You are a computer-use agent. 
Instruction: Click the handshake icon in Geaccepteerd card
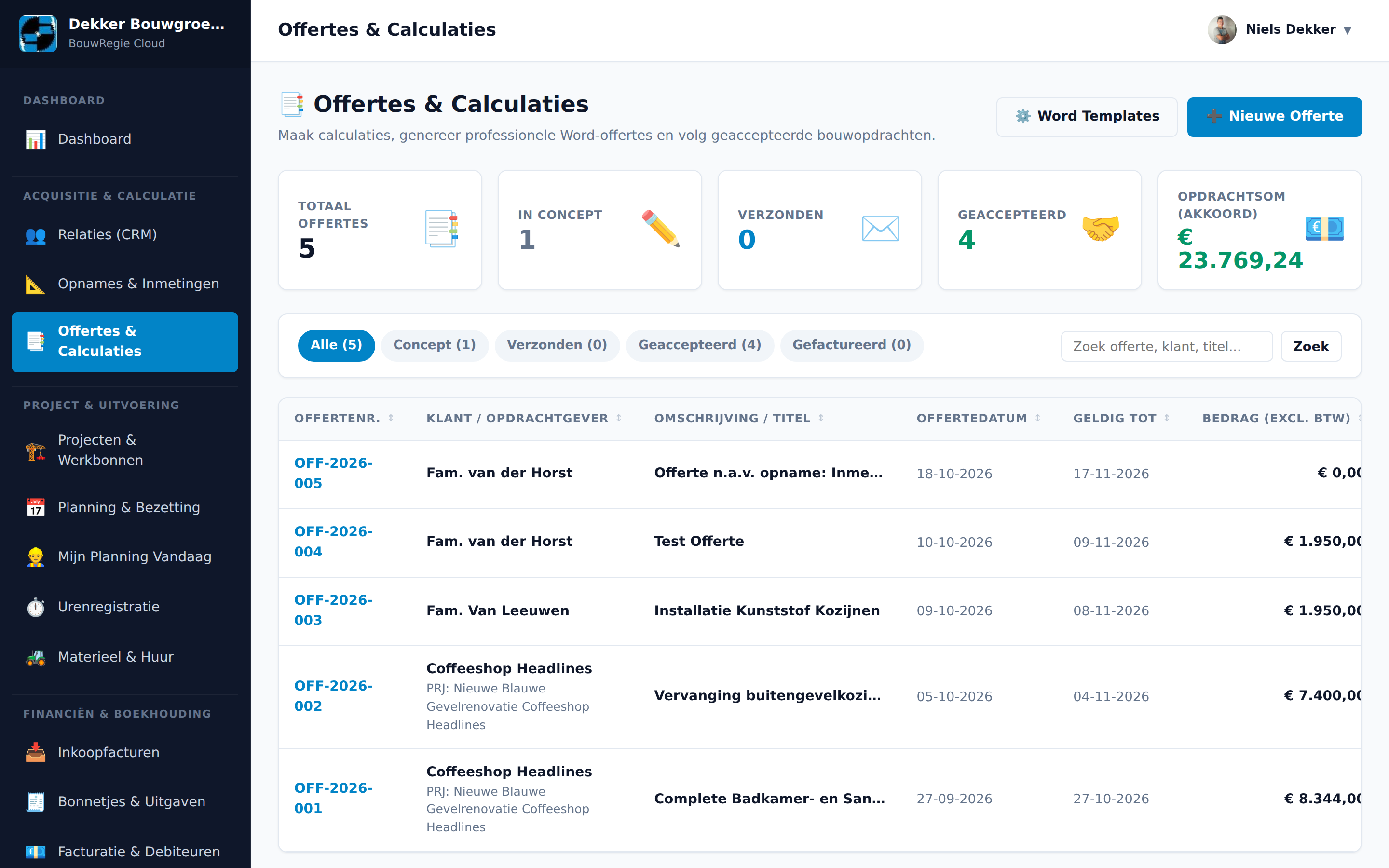tap(1100, 229)
